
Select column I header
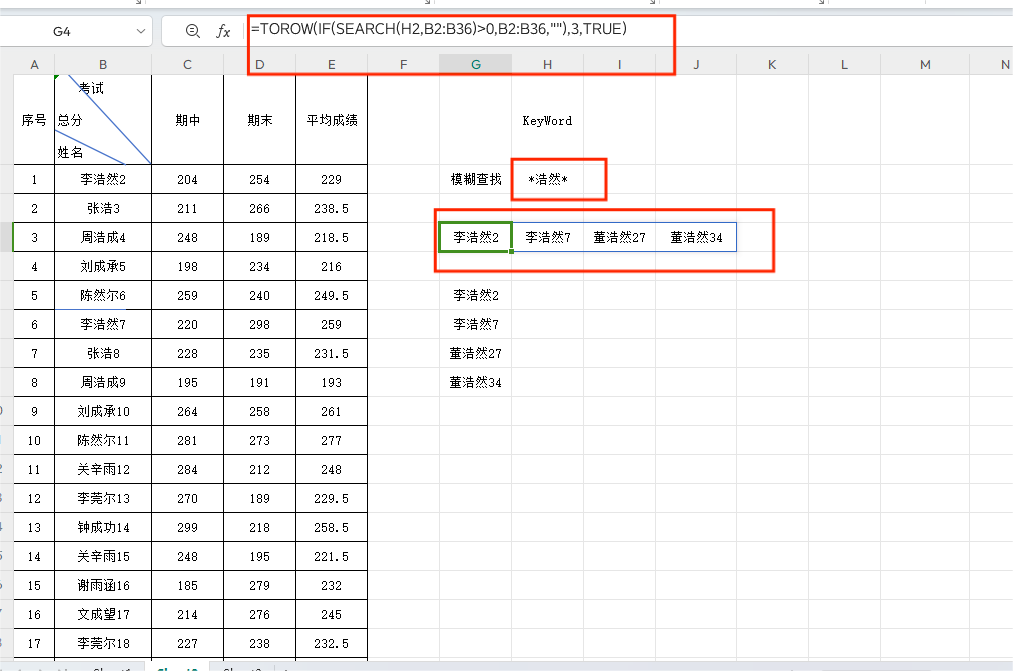tap(620, 65)
